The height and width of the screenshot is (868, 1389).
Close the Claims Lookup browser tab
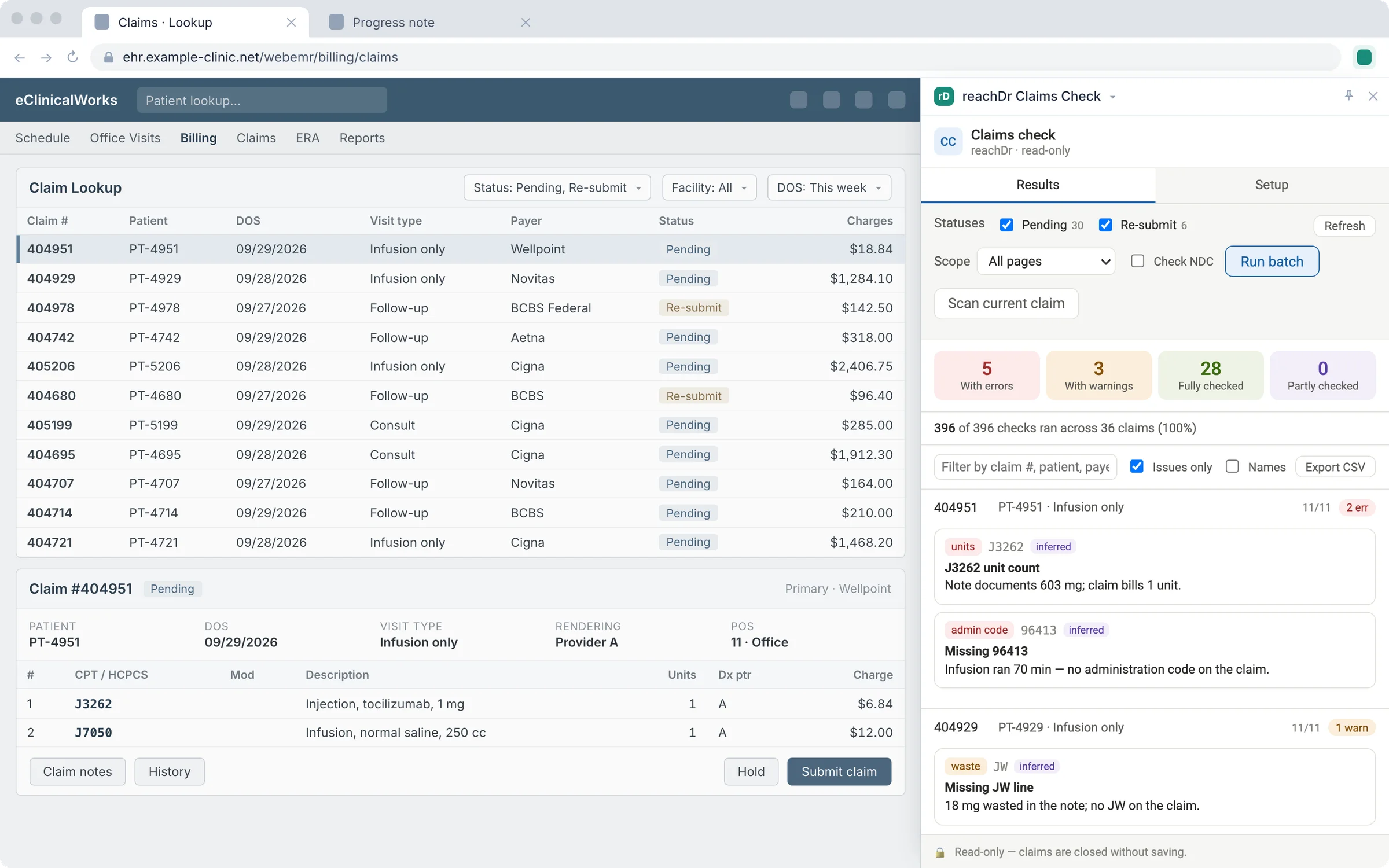pos(291,23)
